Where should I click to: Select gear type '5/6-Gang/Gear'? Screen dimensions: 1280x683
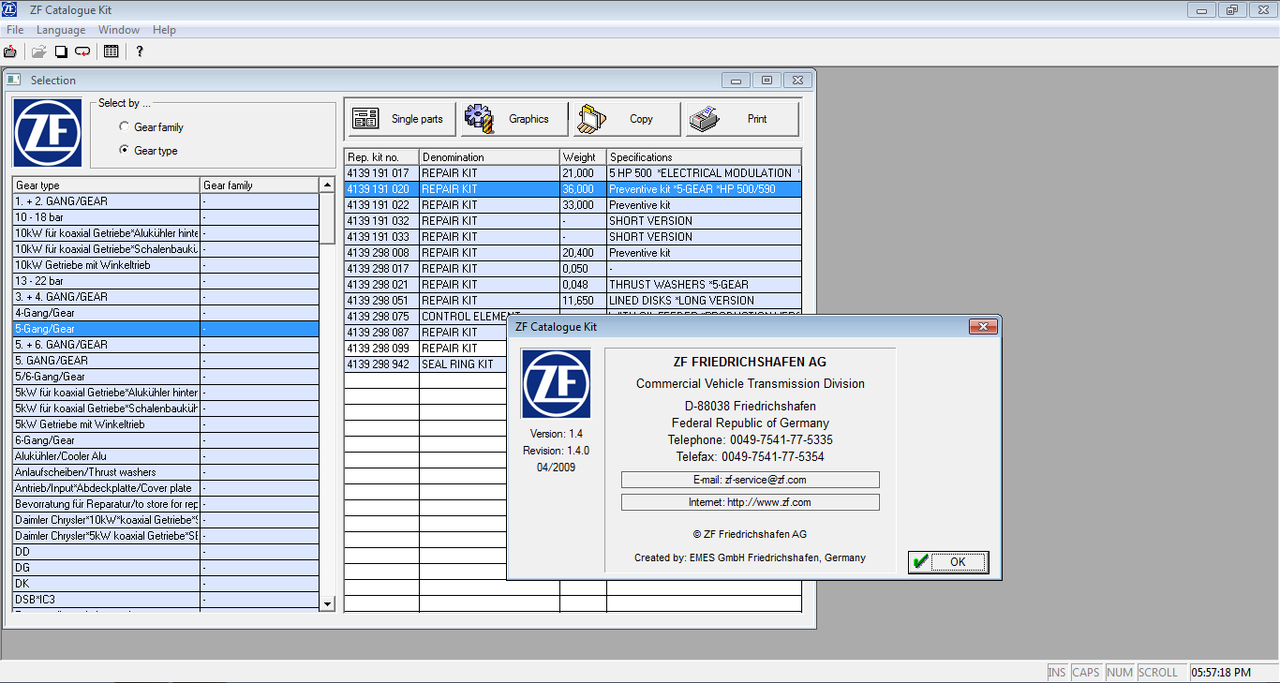click(166, 377)
